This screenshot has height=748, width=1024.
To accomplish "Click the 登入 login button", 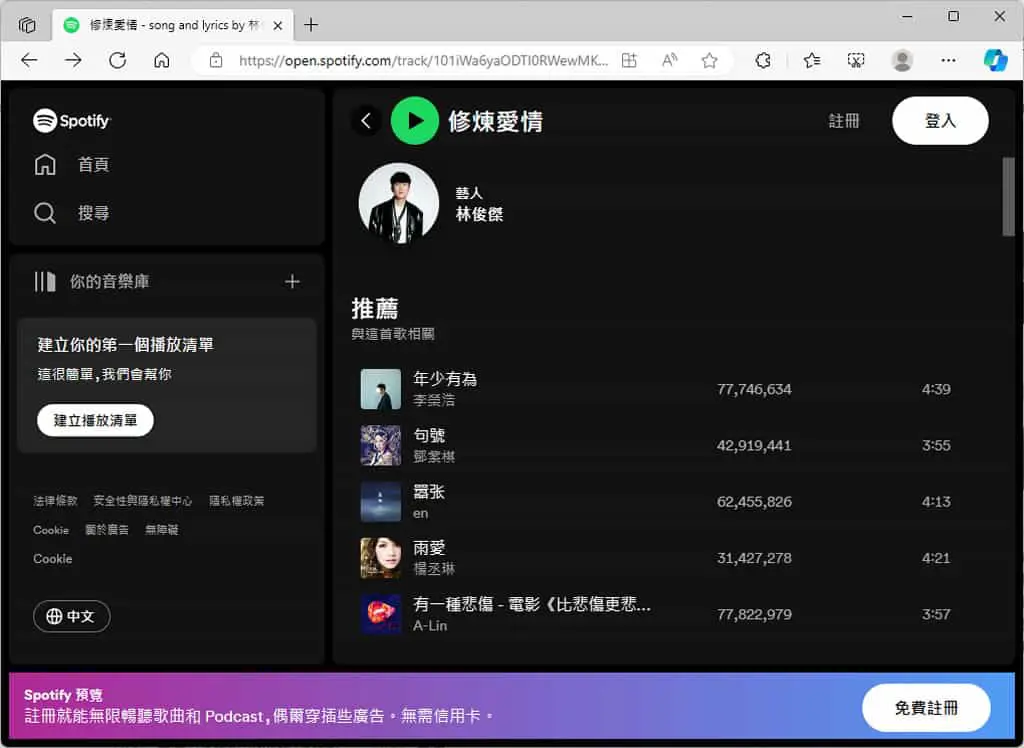I will coord(940,121).
